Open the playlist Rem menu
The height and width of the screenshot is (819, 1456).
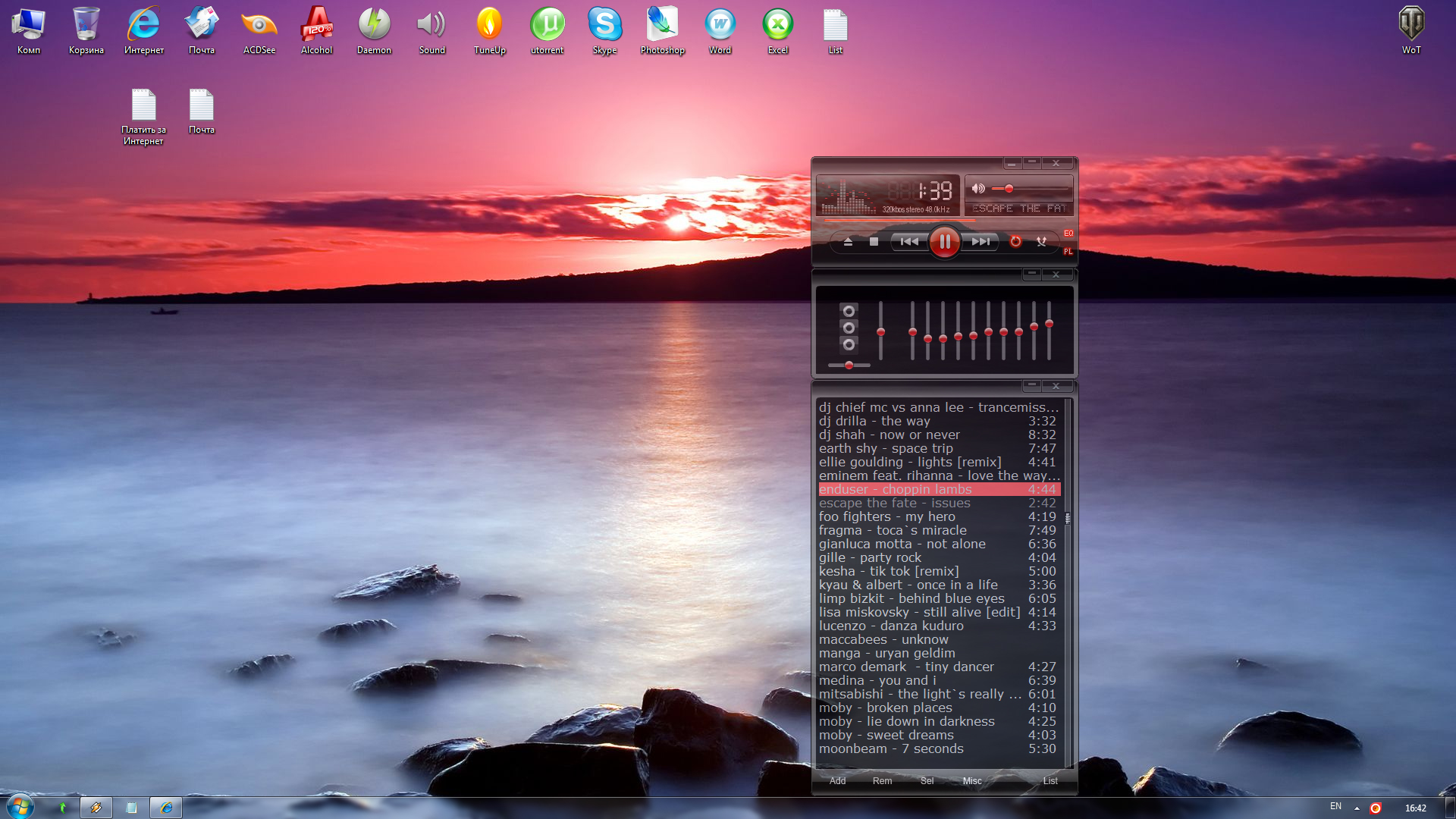pyautogui.click(x=882, y=781)
